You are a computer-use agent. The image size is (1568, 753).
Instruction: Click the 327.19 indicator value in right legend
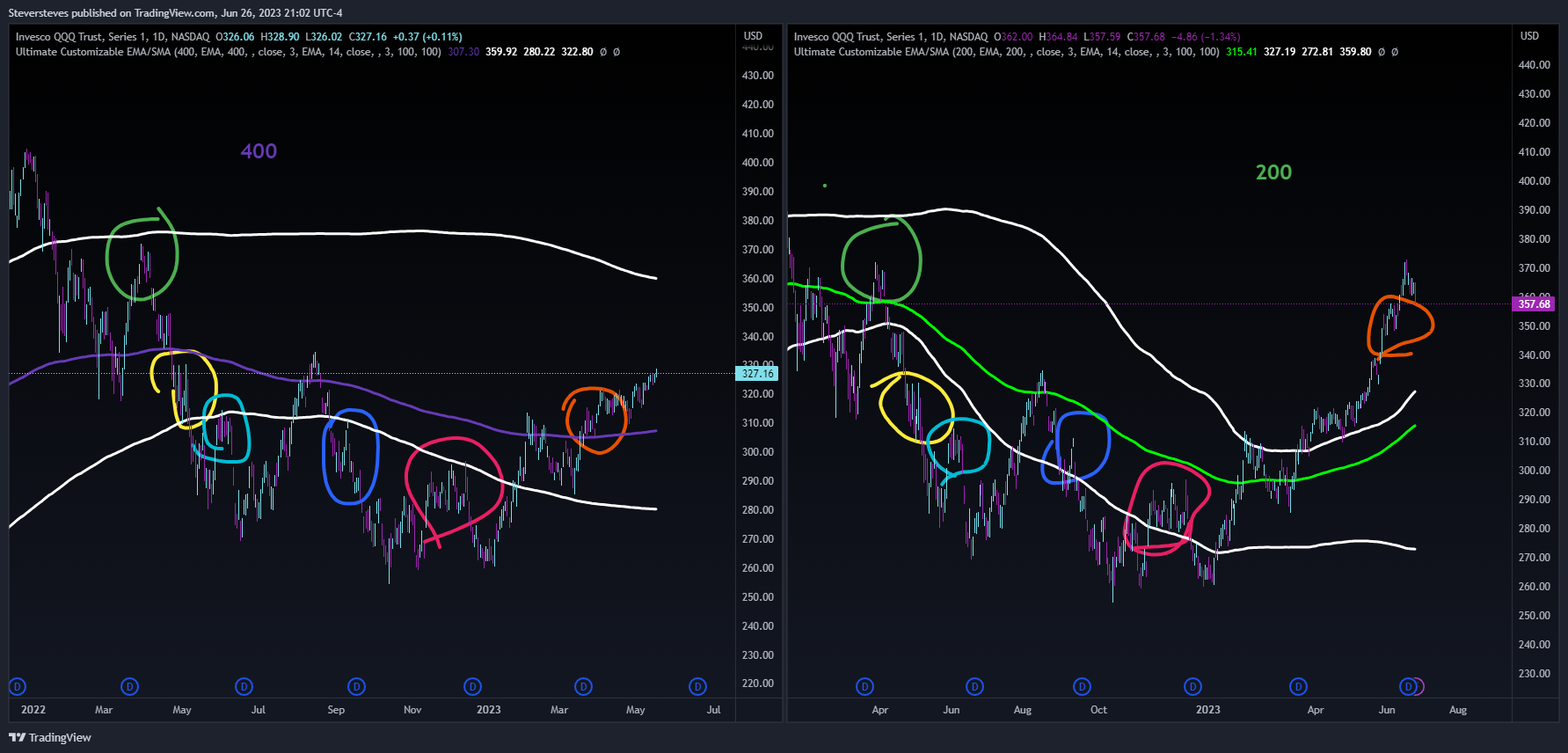tap(1280, 52)
